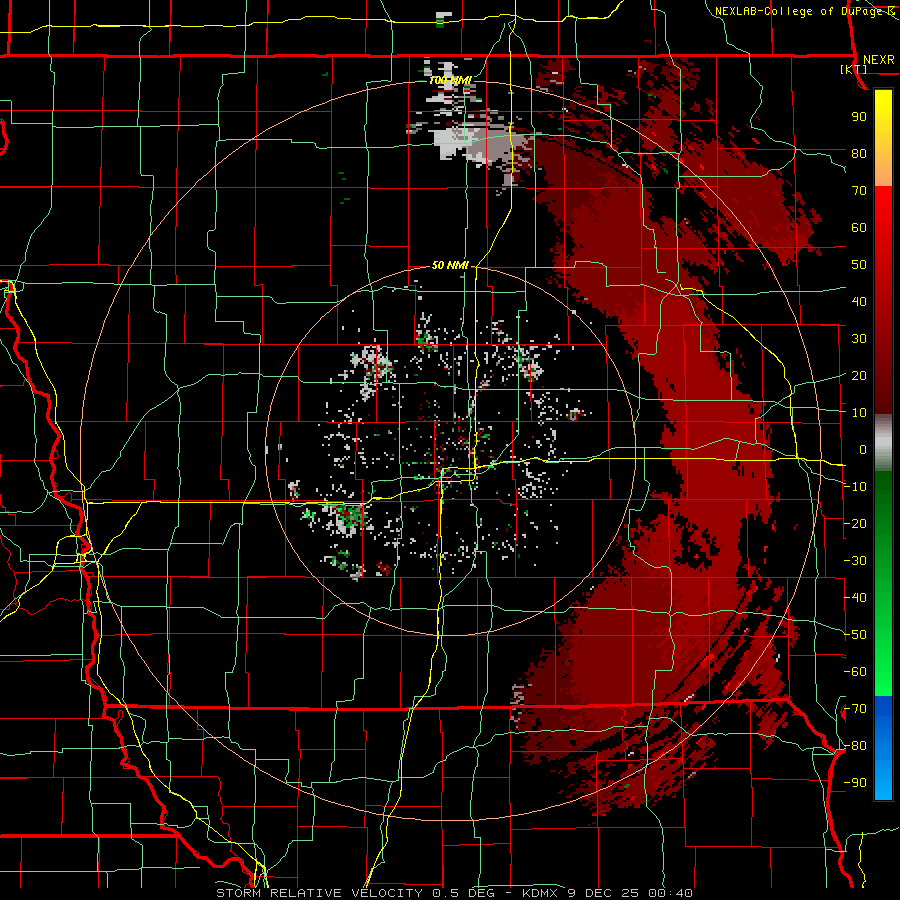Click the 50 NMI range ring label
This screenshot has width=900, height=900.
coord(451,265)
